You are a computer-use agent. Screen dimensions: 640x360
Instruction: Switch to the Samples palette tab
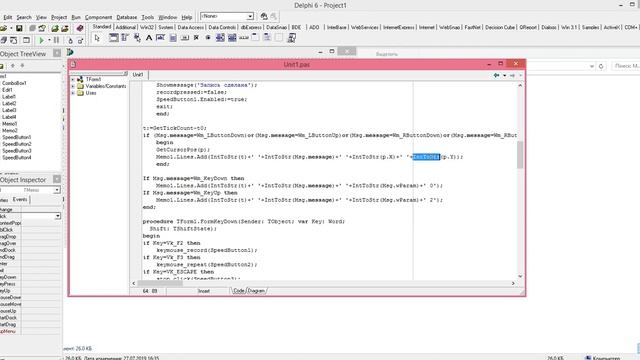point(590,27)
